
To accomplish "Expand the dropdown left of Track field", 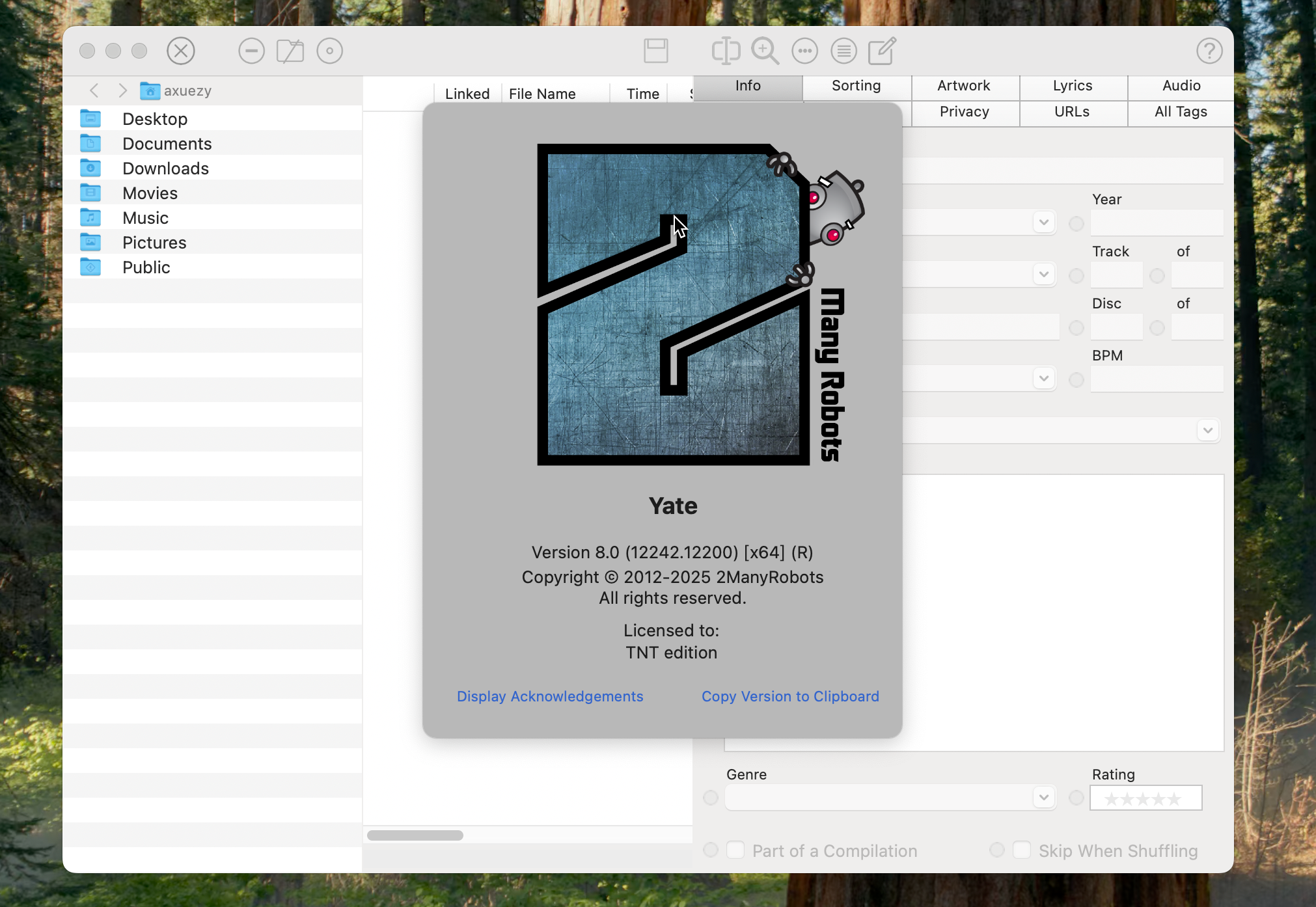I will tap(1044, 274).
